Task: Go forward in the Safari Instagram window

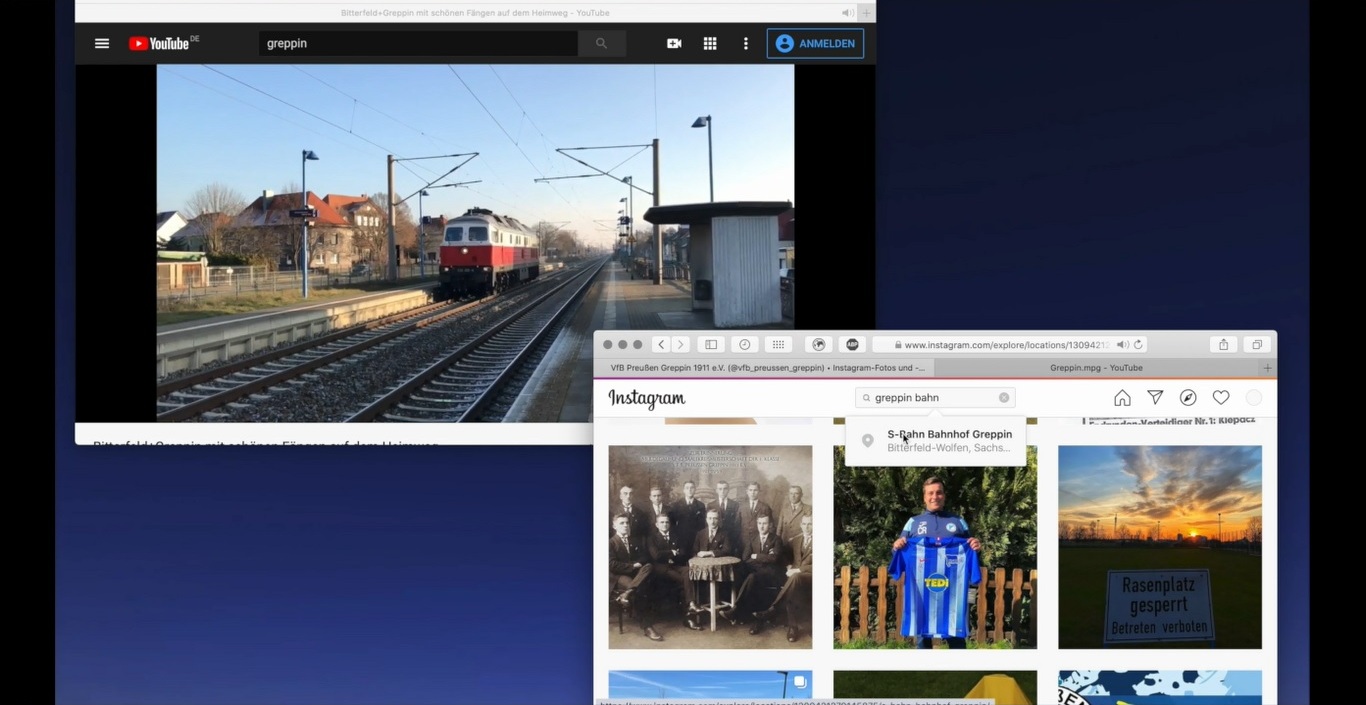Action: click(x=681, y=344)
